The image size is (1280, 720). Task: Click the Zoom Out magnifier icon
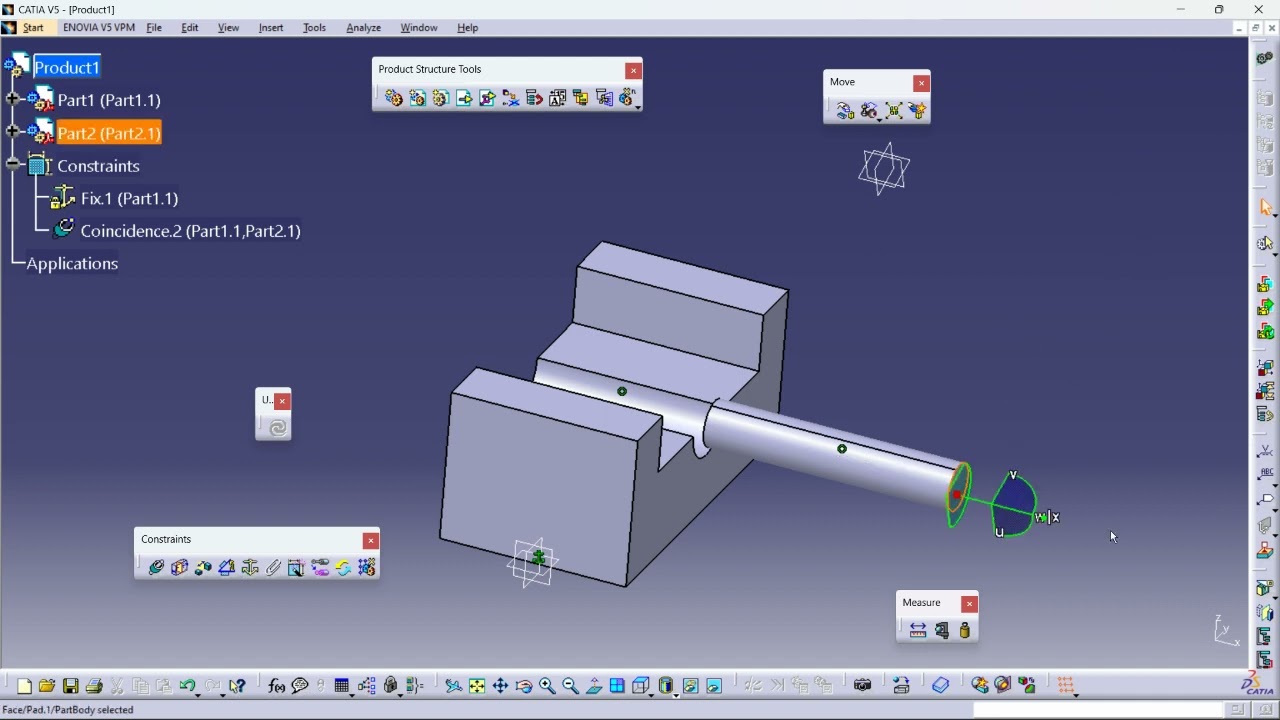(571, 686)
